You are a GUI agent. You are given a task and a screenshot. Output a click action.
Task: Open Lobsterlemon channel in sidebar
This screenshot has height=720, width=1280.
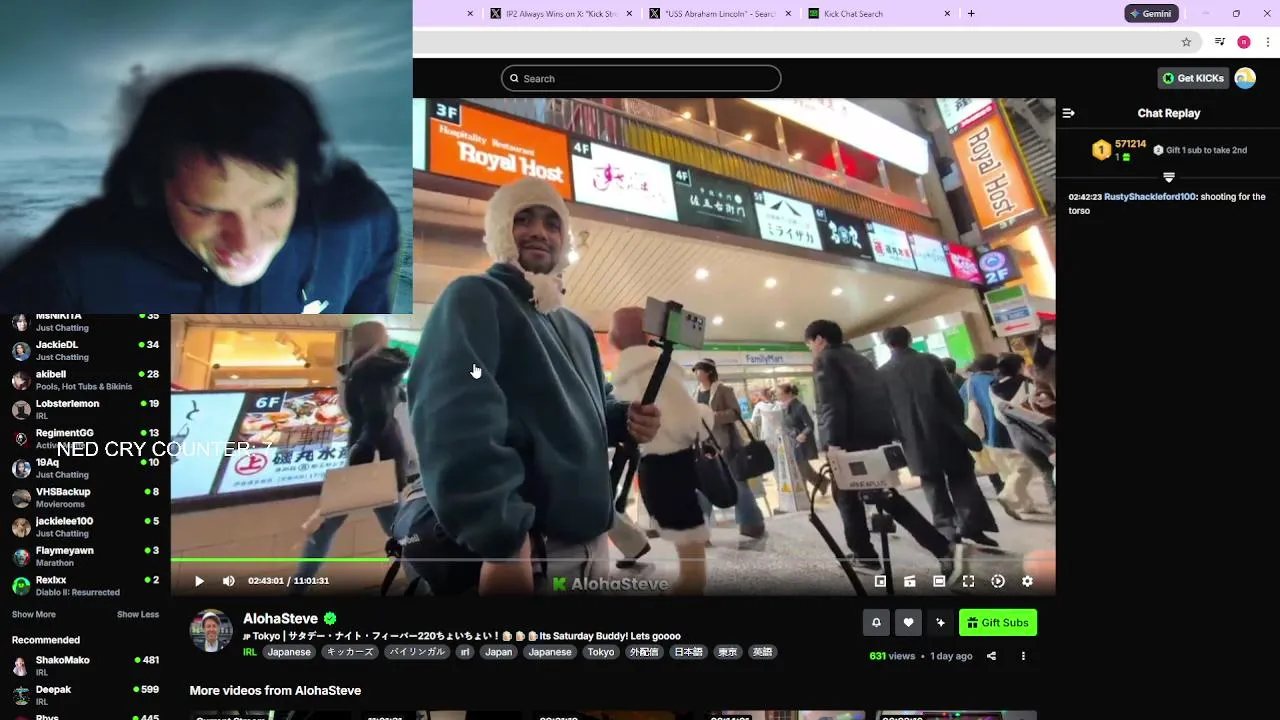coord(85,409)
